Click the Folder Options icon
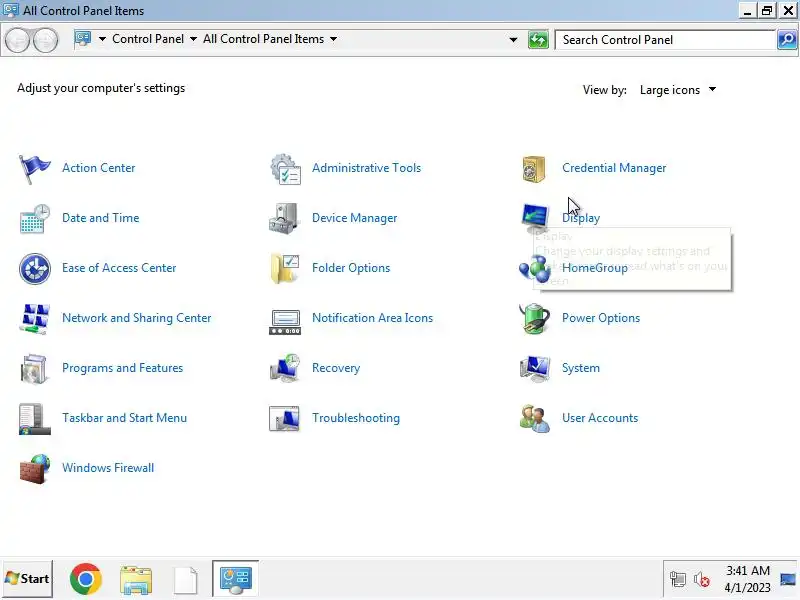Image resolution: width=800 pixels, height=600 pixels. [x=285, y=268]
